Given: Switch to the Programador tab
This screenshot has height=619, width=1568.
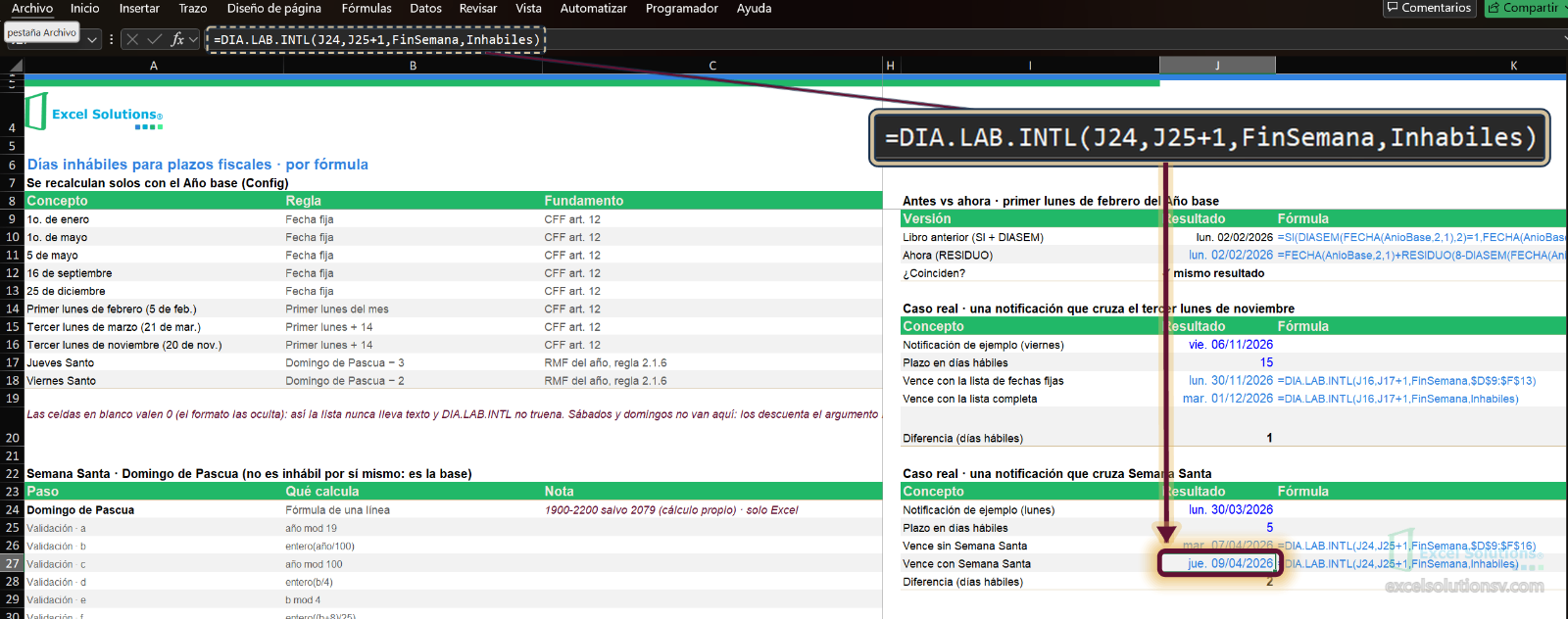Looking at the screenshot, I should [x=682, y=8].
